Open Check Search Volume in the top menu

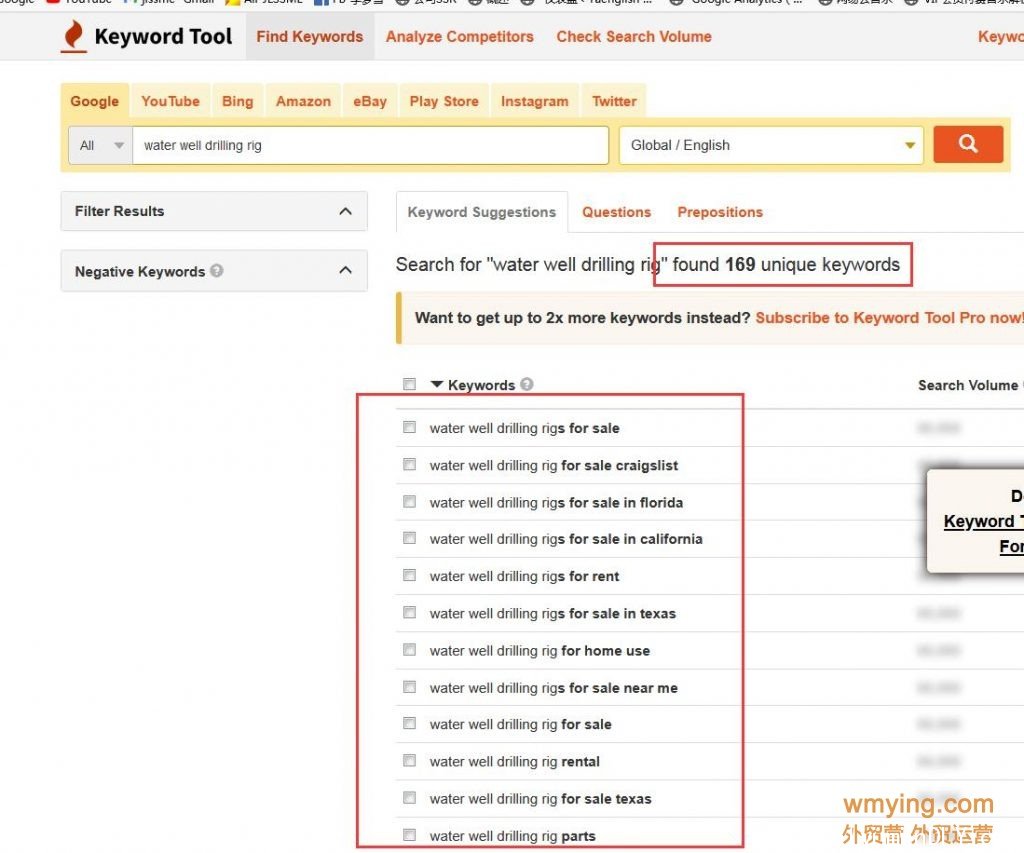point(633,37)
